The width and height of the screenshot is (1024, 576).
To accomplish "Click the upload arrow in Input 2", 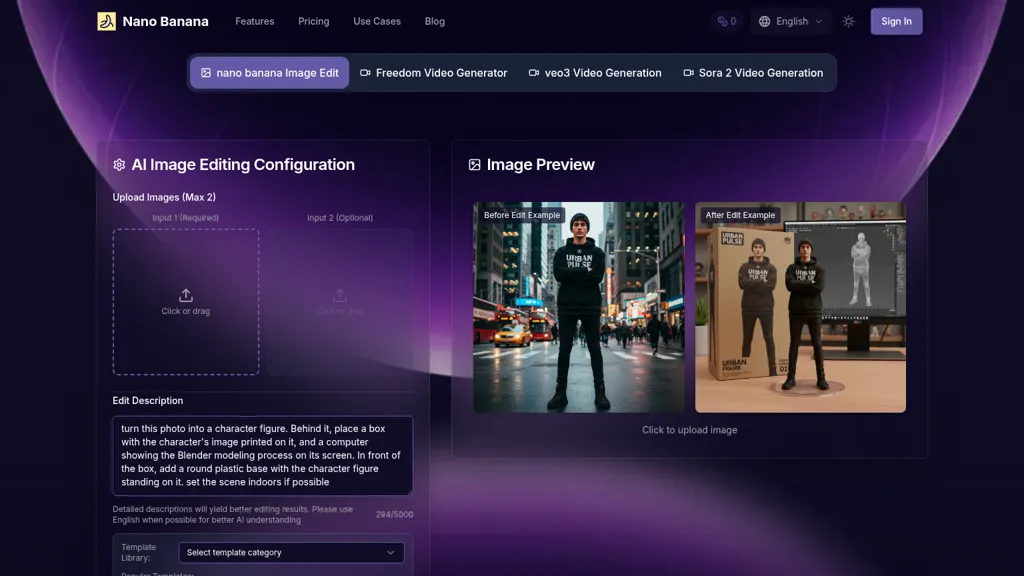I will [340, 295].
